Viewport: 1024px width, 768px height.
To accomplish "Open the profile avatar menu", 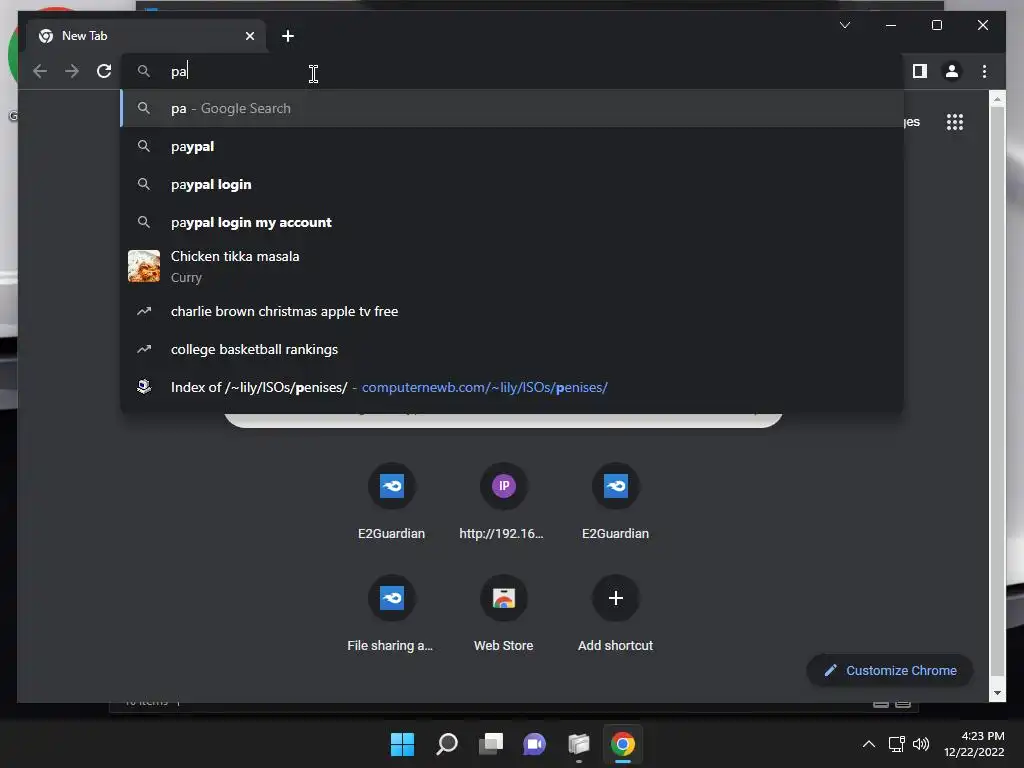I will tap(952, 71).
